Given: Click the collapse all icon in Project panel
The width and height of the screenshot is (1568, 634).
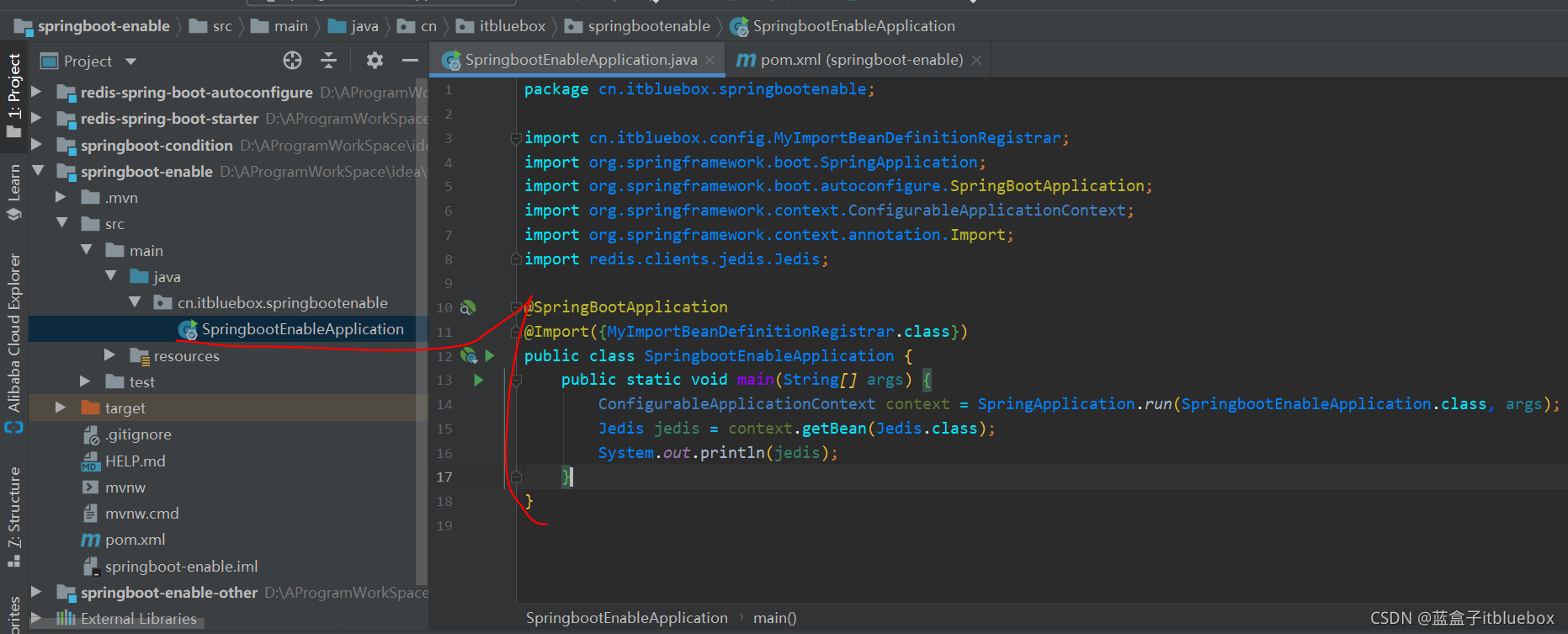Looking at the screenshot, I should (x=329, y=60).
